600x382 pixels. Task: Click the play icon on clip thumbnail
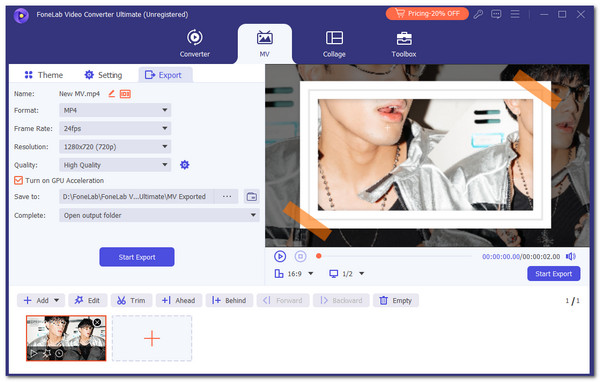point(34,353)
